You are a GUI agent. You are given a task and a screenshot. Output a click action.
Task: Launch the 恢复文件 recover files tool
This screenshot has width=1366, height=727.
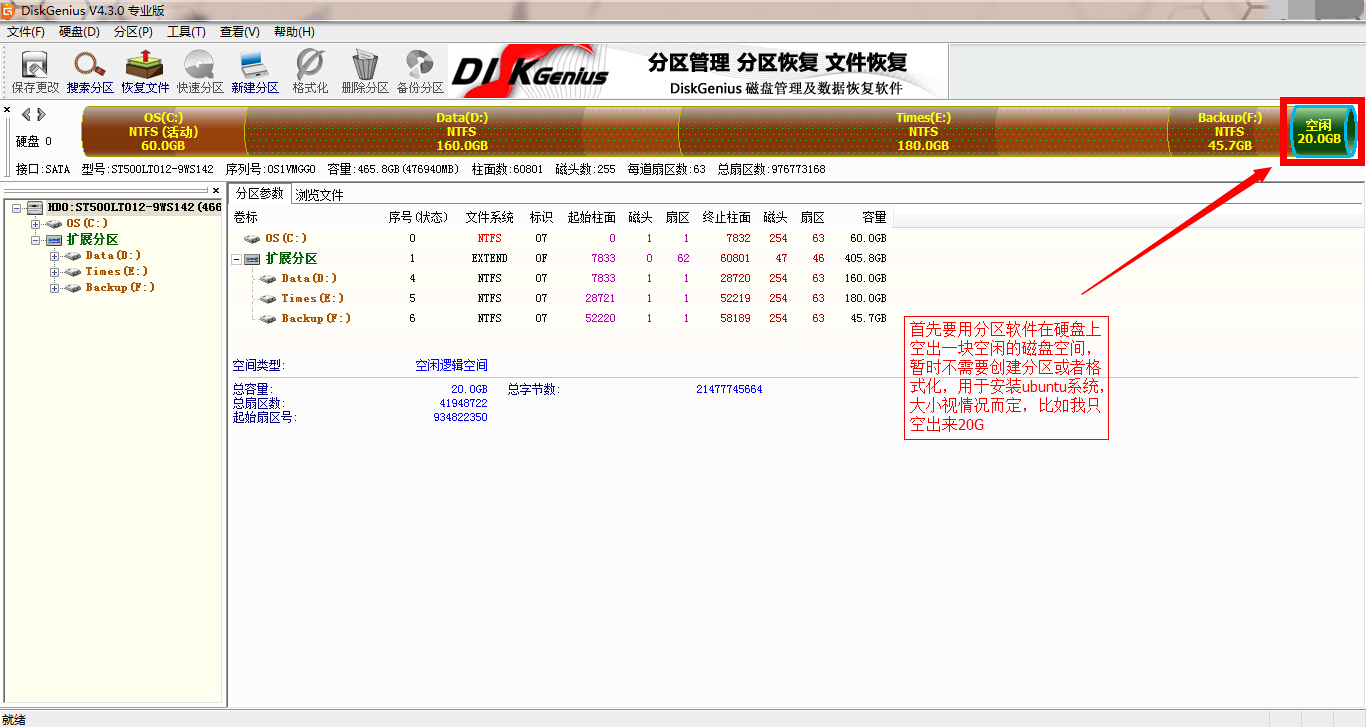pyautogui.click(x=145, y=72)
